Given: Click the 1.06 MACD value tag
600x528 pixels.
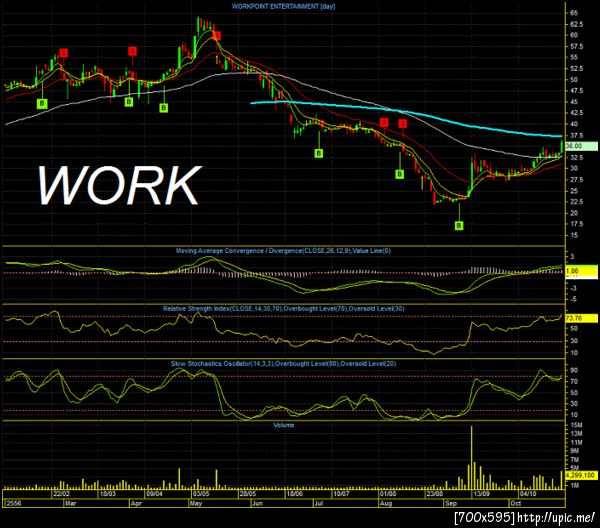Looking at the screenshot, I should (x=581, y=271).
